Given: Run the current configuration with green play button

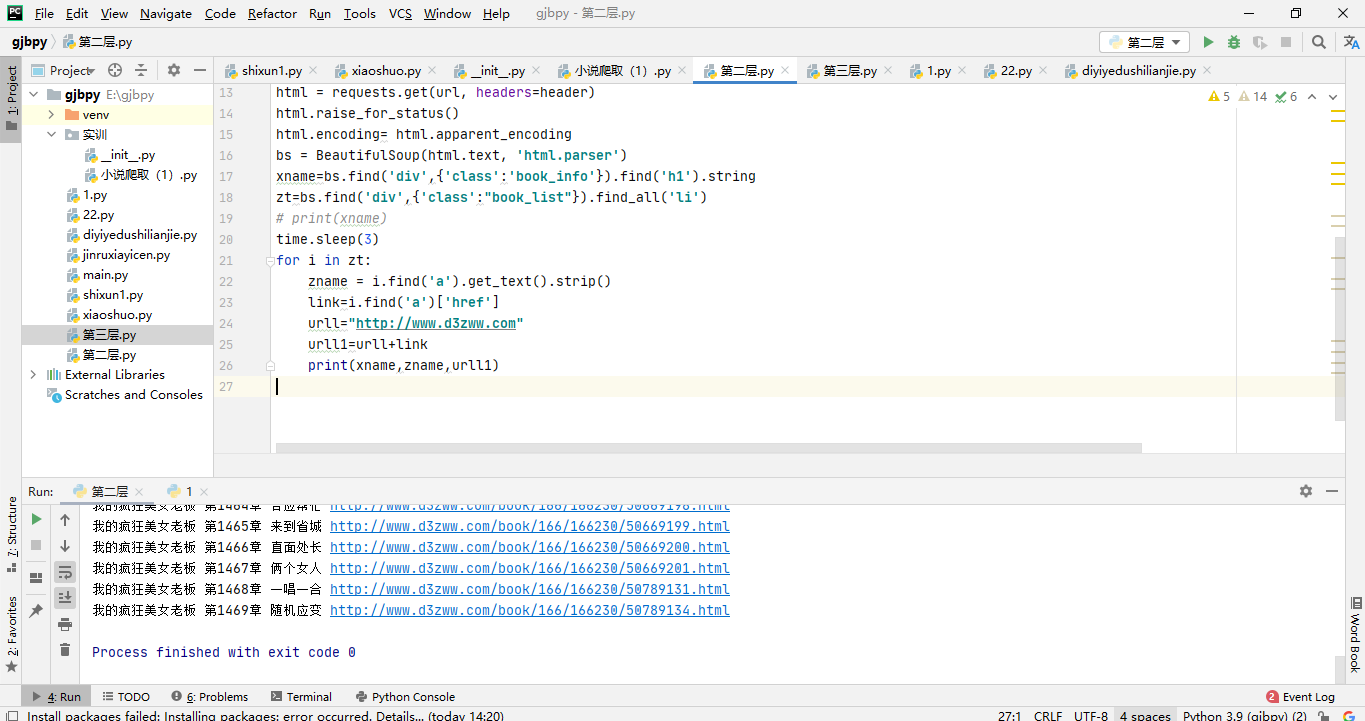Looking at the screenshot, I should 1208,42.
